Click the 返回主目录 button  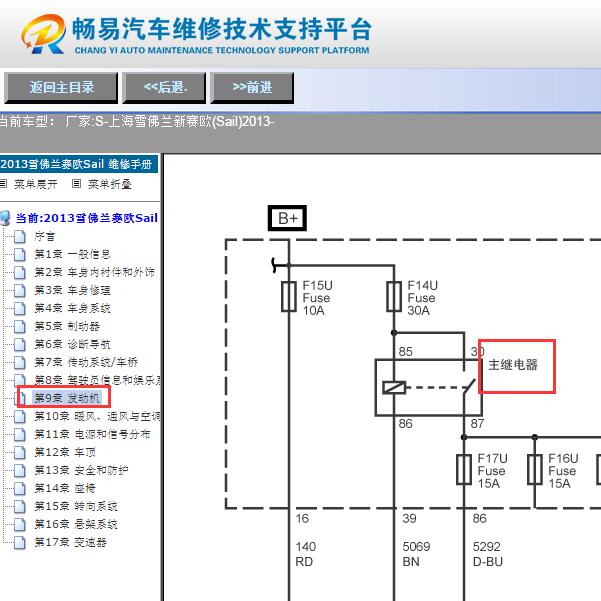pyautogui.click(x=61, y=88)
